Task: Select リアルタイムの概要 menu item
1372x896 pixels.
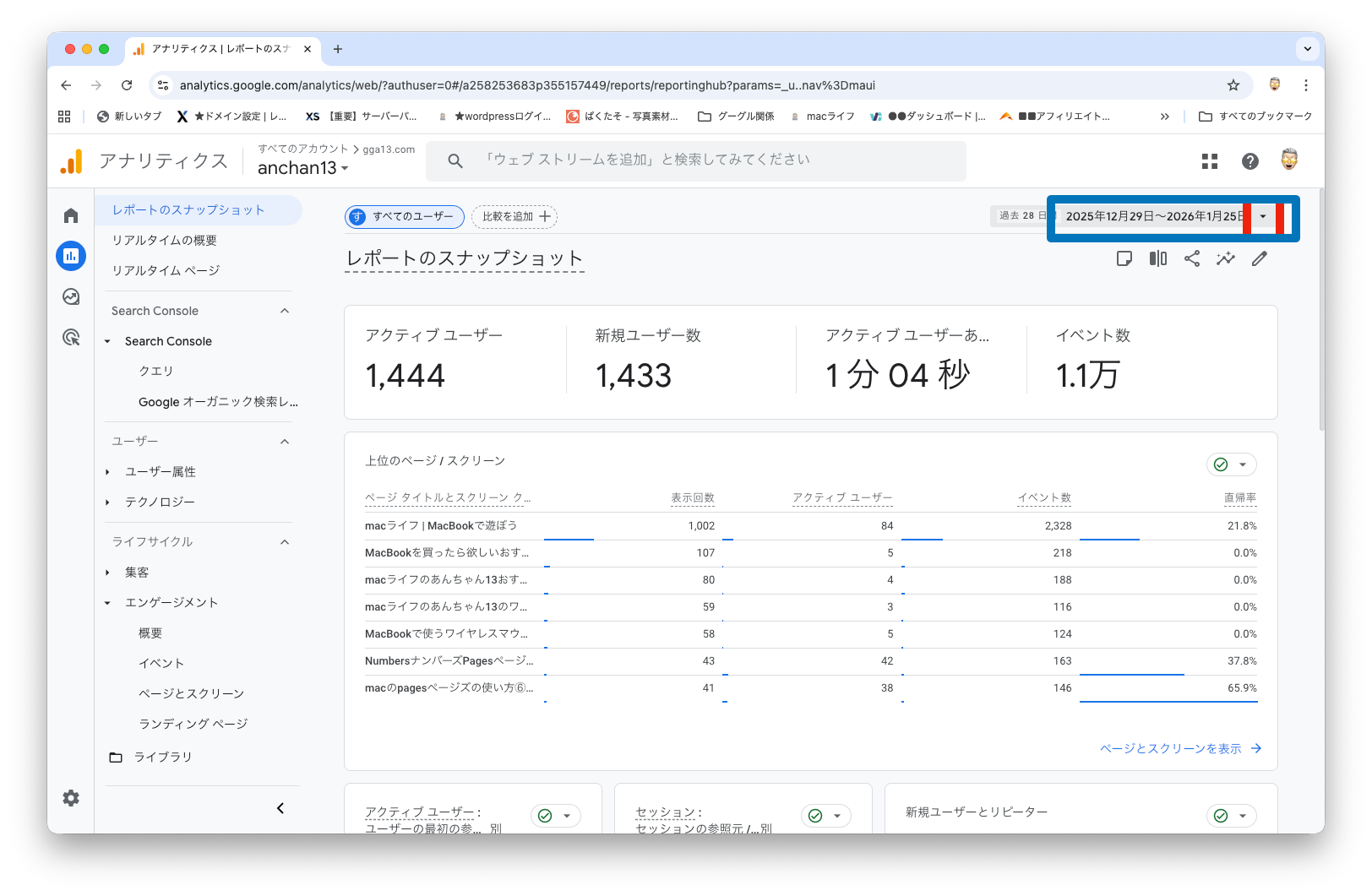Action: click(x=165, y=241)
